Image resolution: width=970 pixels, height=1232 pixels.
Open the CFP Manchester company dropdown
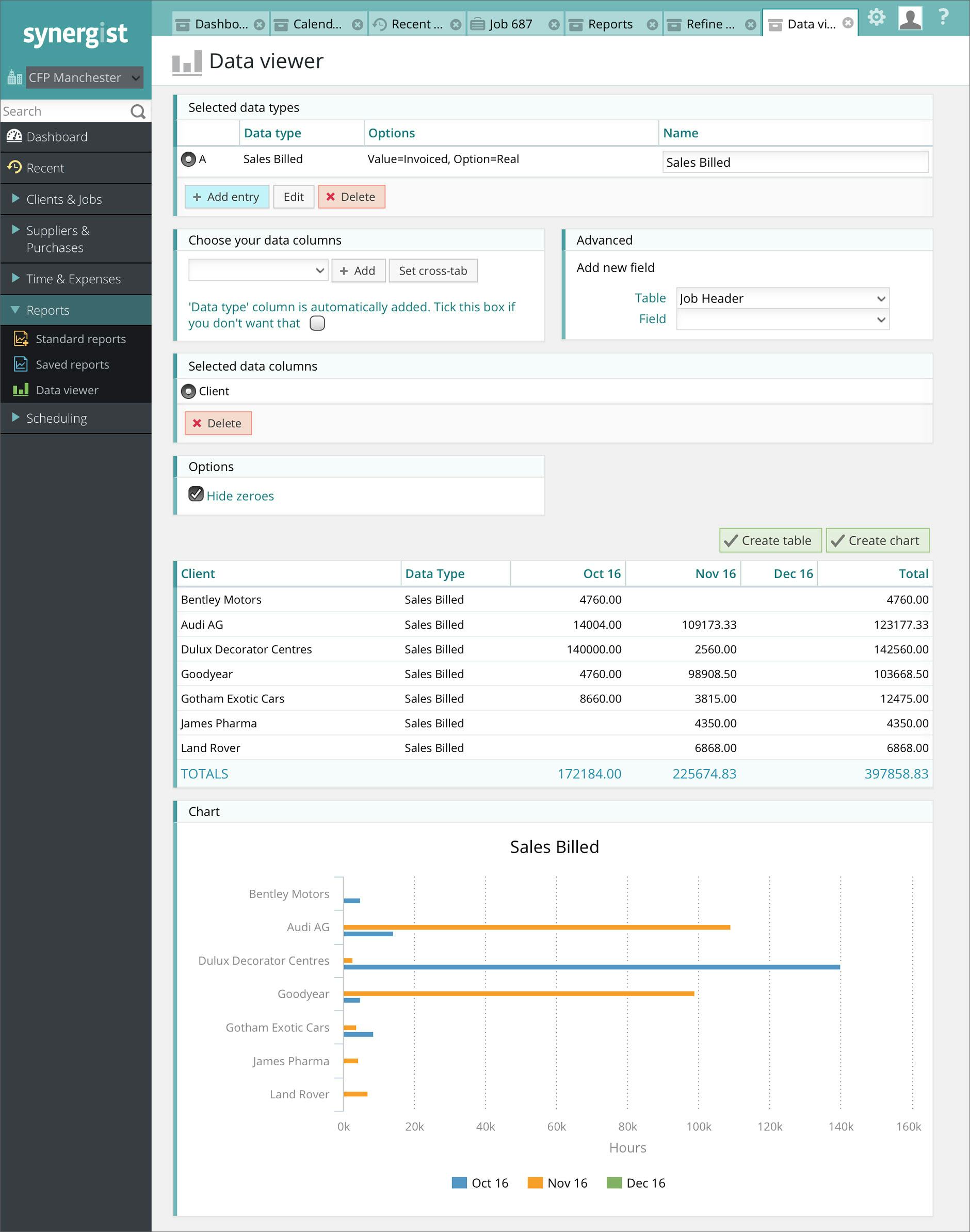point(84,77)
